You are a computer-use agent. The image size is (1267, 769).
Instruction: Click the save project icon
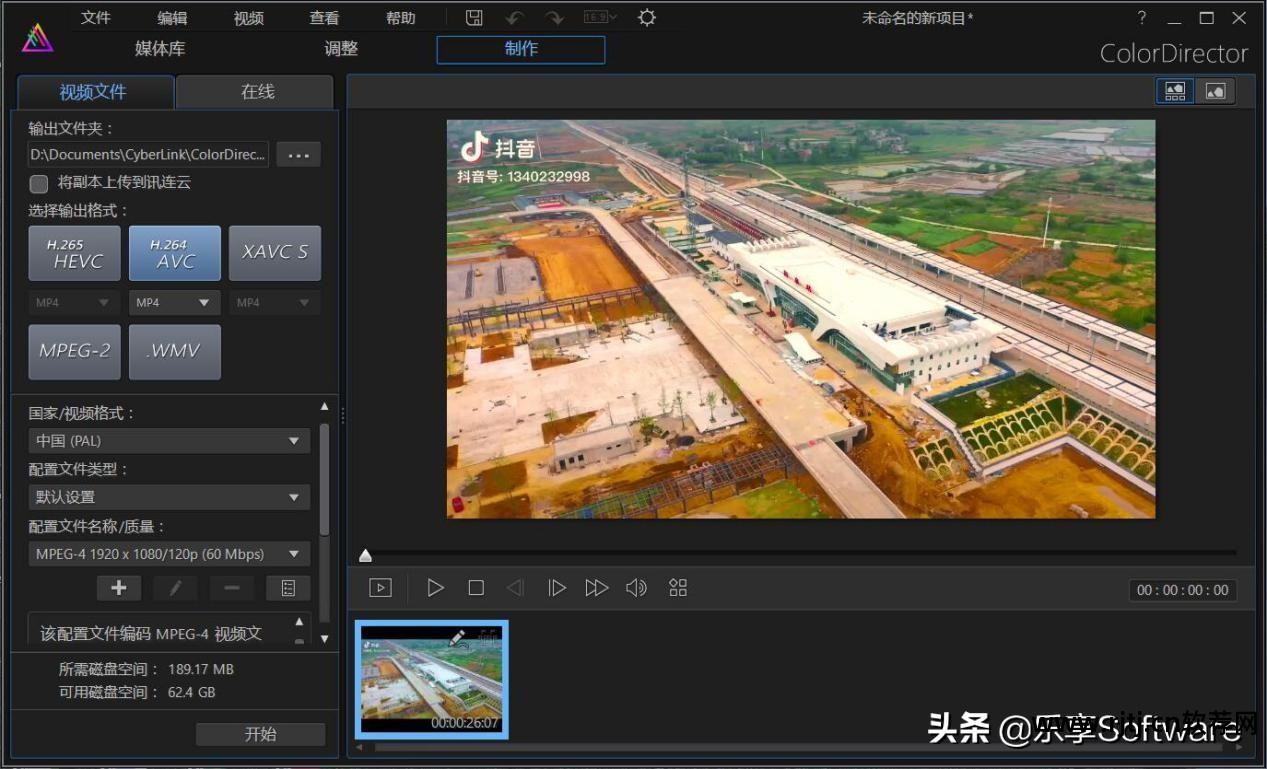tap(475, 18)
